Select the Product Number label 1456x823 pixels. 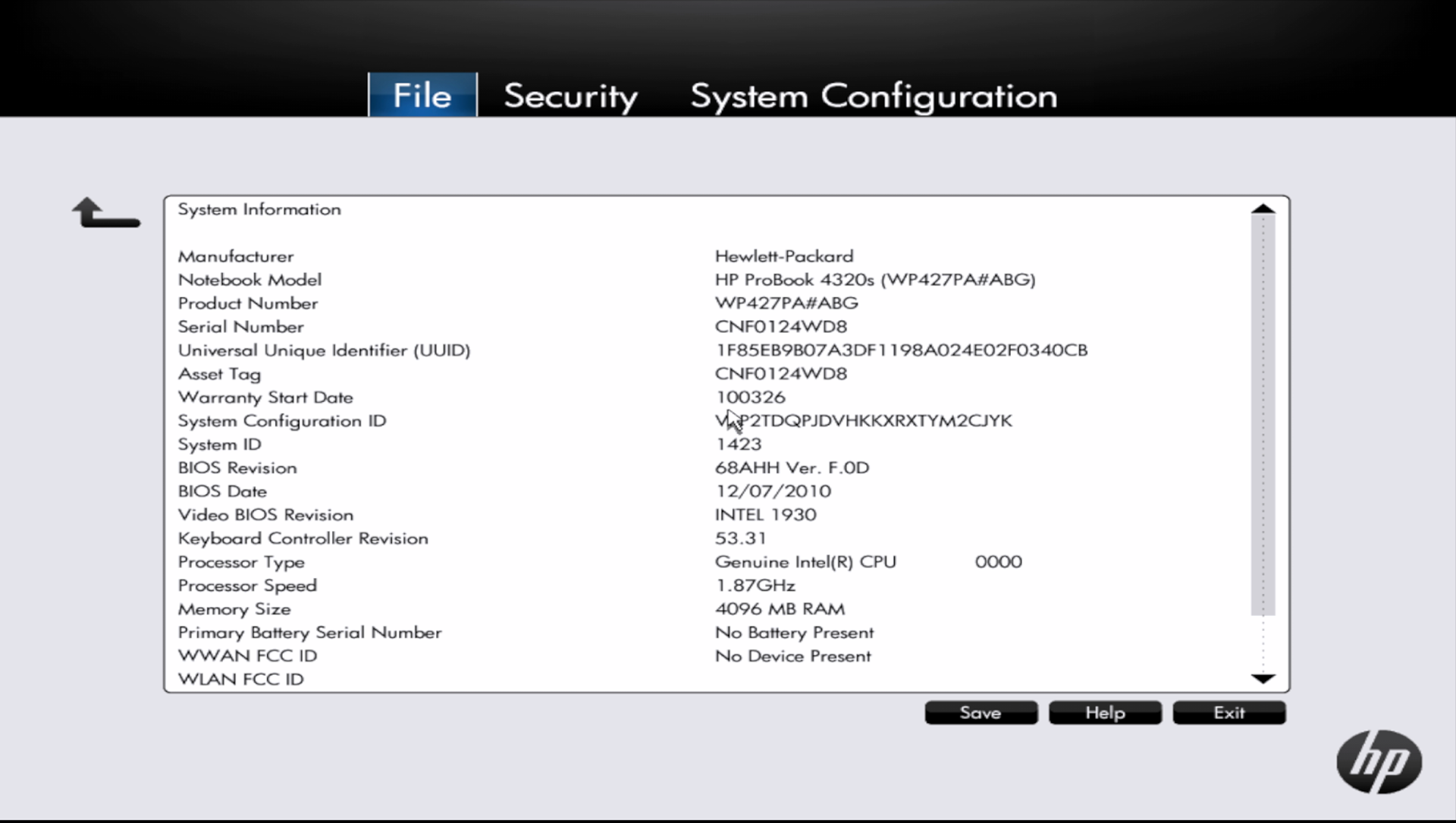click(248, 303)
